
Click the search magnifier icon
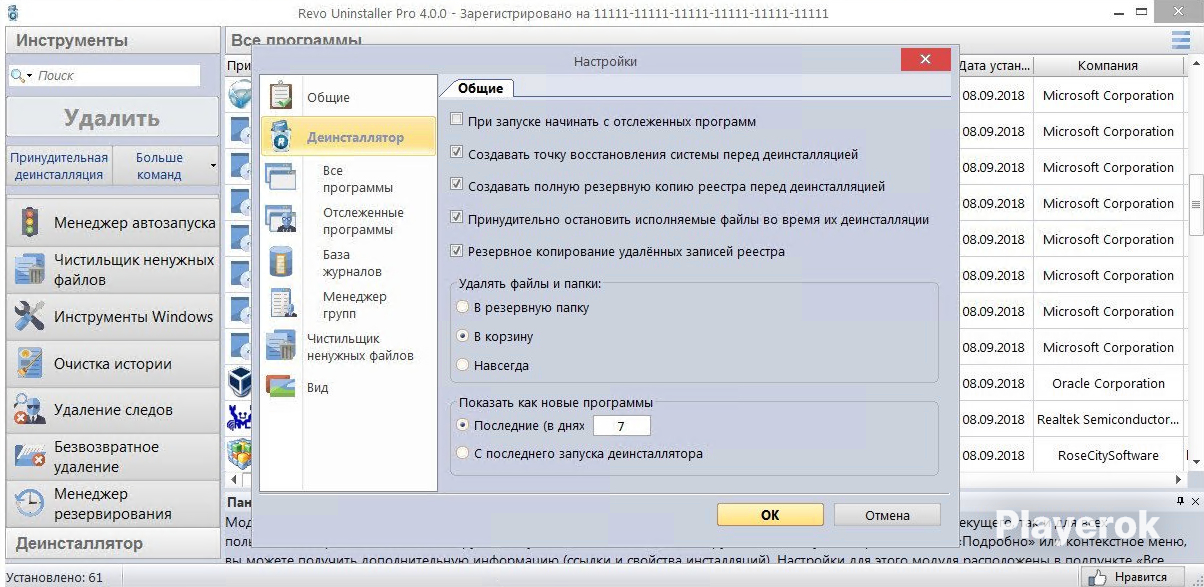17,75
